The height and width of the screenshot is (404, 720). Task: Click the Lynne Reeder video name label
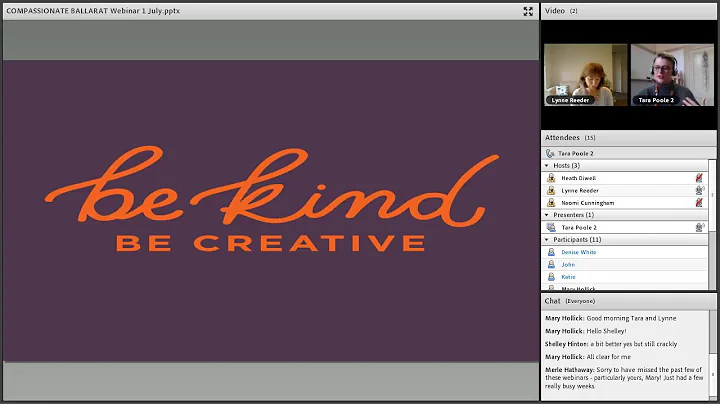pos(570,100)
